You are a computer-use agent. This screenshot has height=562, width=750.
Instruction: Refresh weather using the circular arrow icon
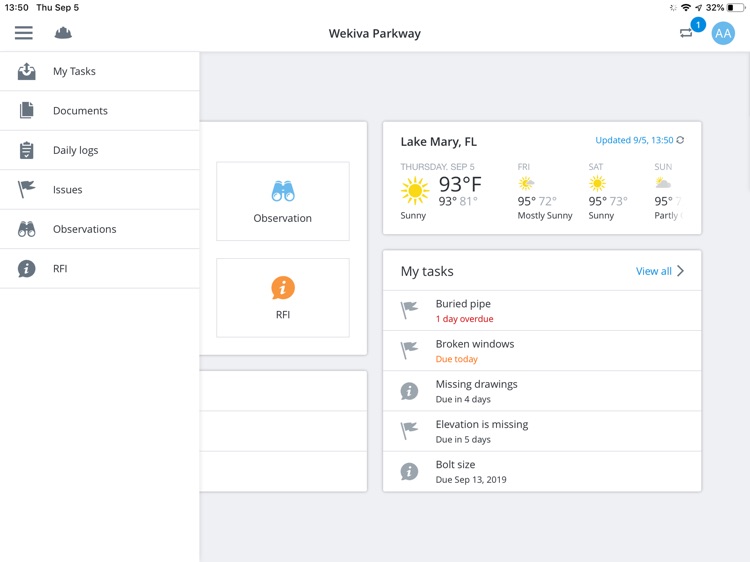coord(680,140)
